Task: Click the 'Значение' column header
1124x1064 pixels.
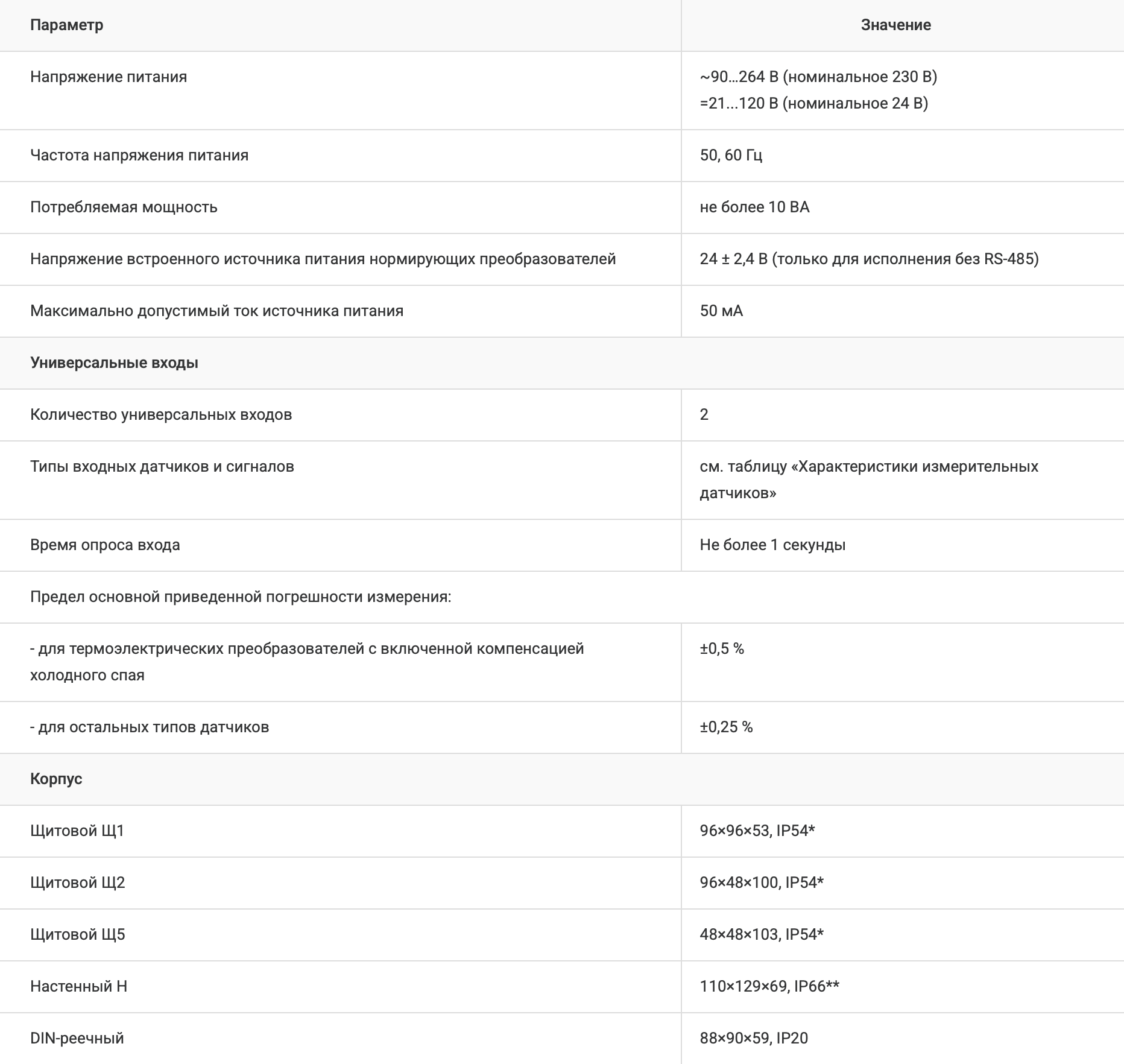Action: click(895, 25)
